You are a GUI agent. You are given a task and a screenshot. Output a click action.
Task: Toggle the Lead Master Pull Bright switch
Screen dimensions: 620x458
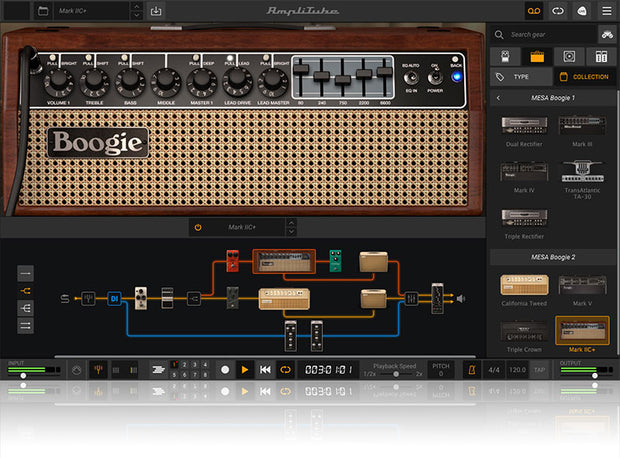266,58
